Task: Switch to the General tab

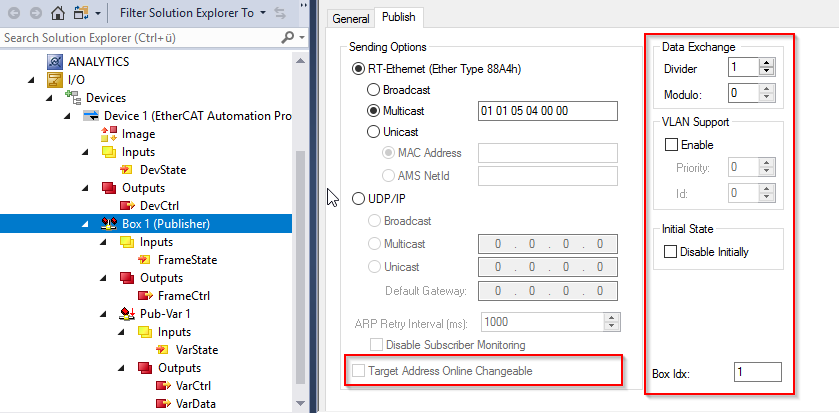Action: [x=350, y=19]
